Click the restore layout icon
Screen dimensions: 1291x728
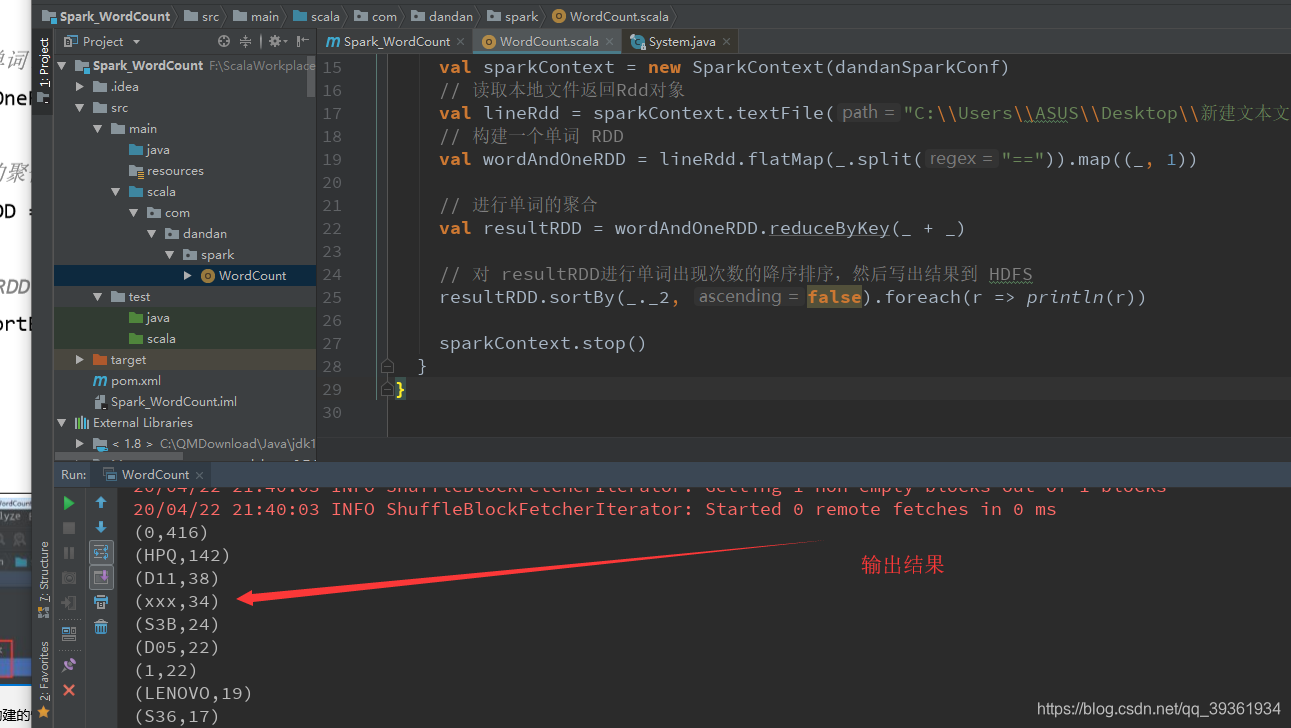(69, 633)
